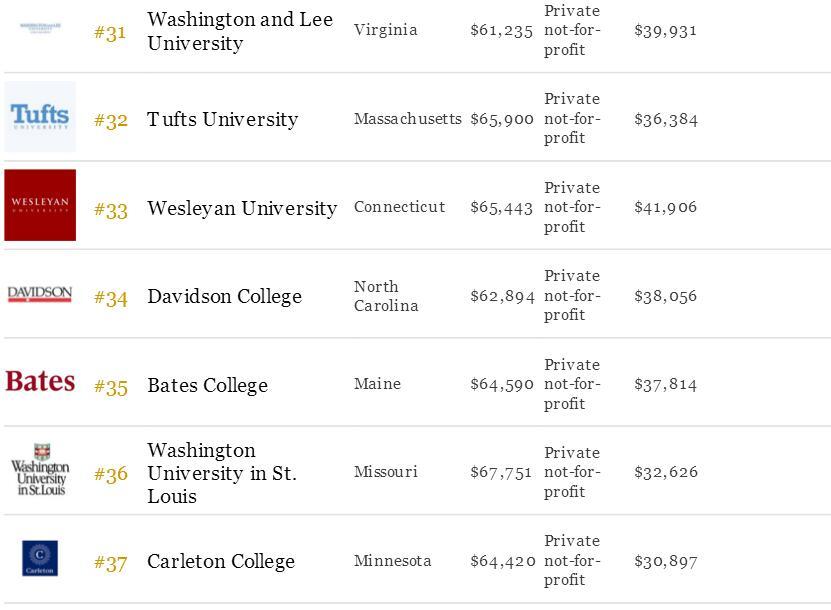Click the North Carolina state cell
The width and height of the screenshot is (831, 610).
tap(386, 296)
